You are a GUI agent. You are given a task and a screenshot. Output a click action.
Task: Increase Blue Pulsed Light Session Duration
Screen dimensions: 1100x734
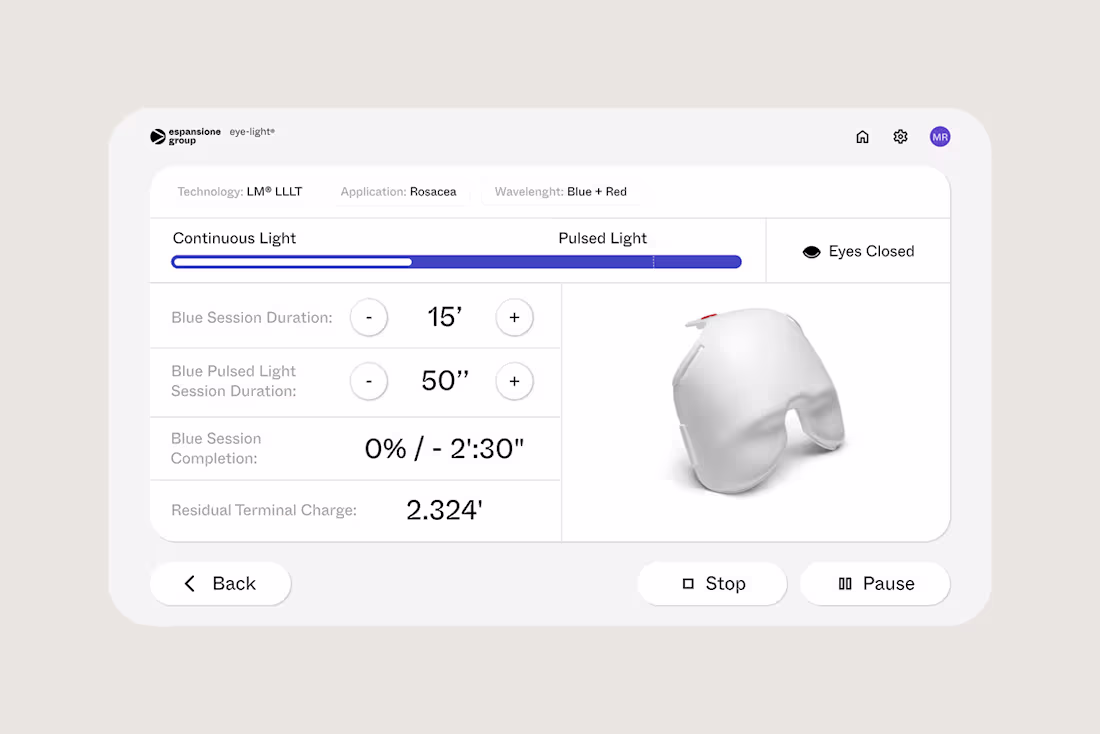[x=514, y=381]
